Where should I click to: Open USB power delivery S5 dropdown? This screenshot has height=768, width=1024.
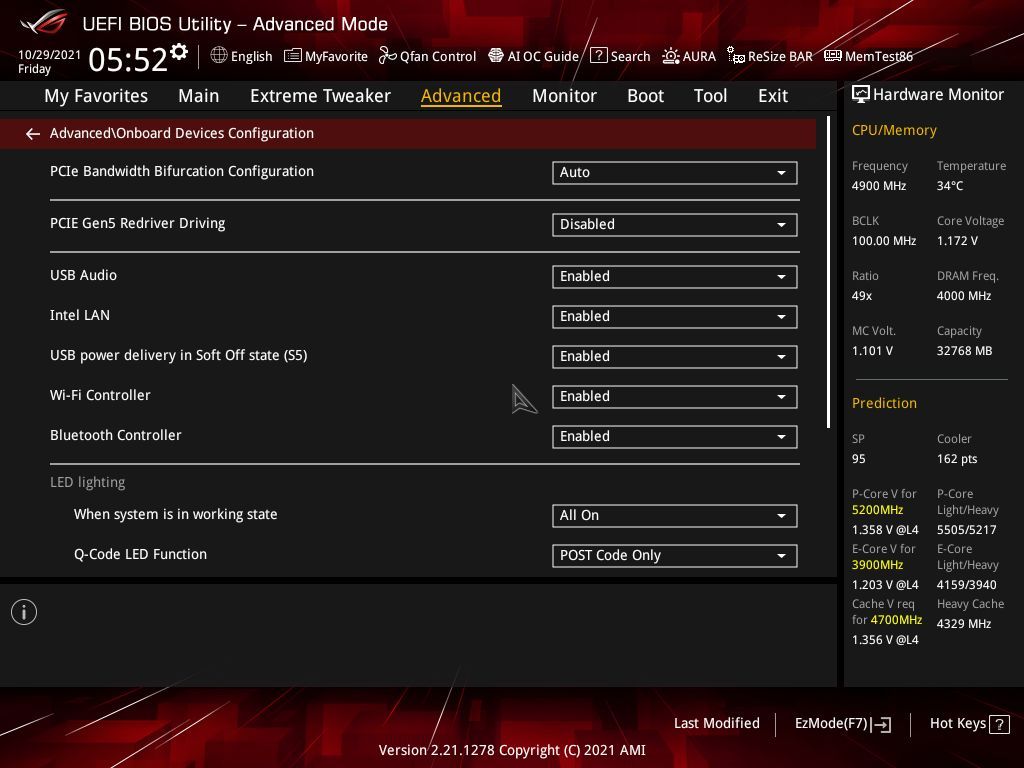point(675,357)
